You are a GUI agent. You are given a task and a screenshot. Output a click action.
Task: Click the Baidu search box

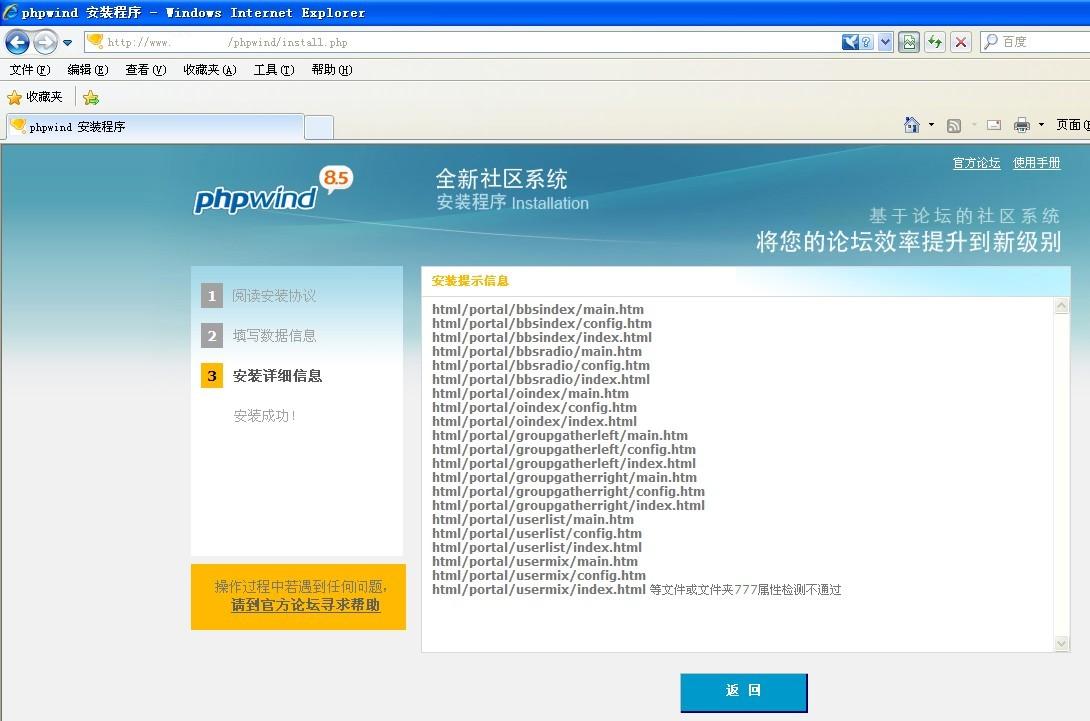tap(1034, 42)
